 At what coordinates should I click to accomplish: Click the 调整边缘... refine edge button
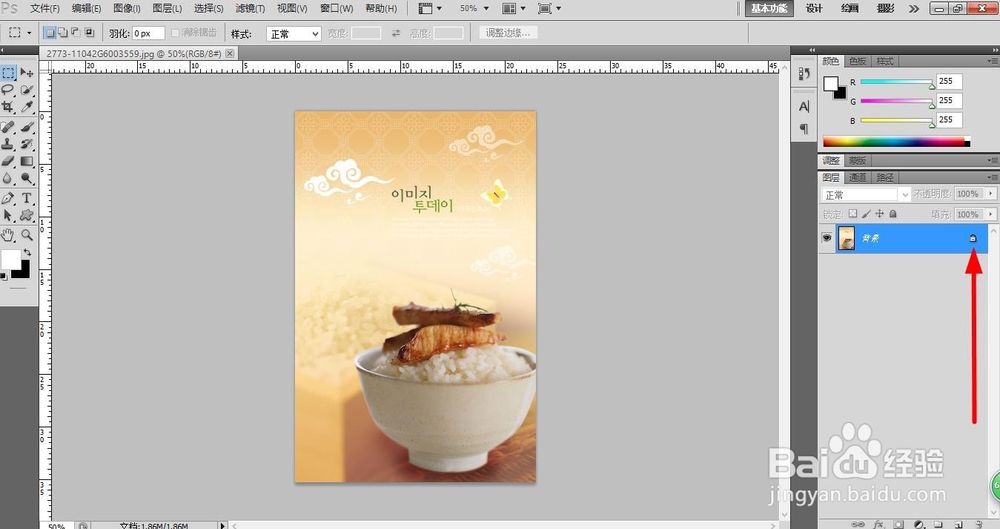tap(508, 33)
